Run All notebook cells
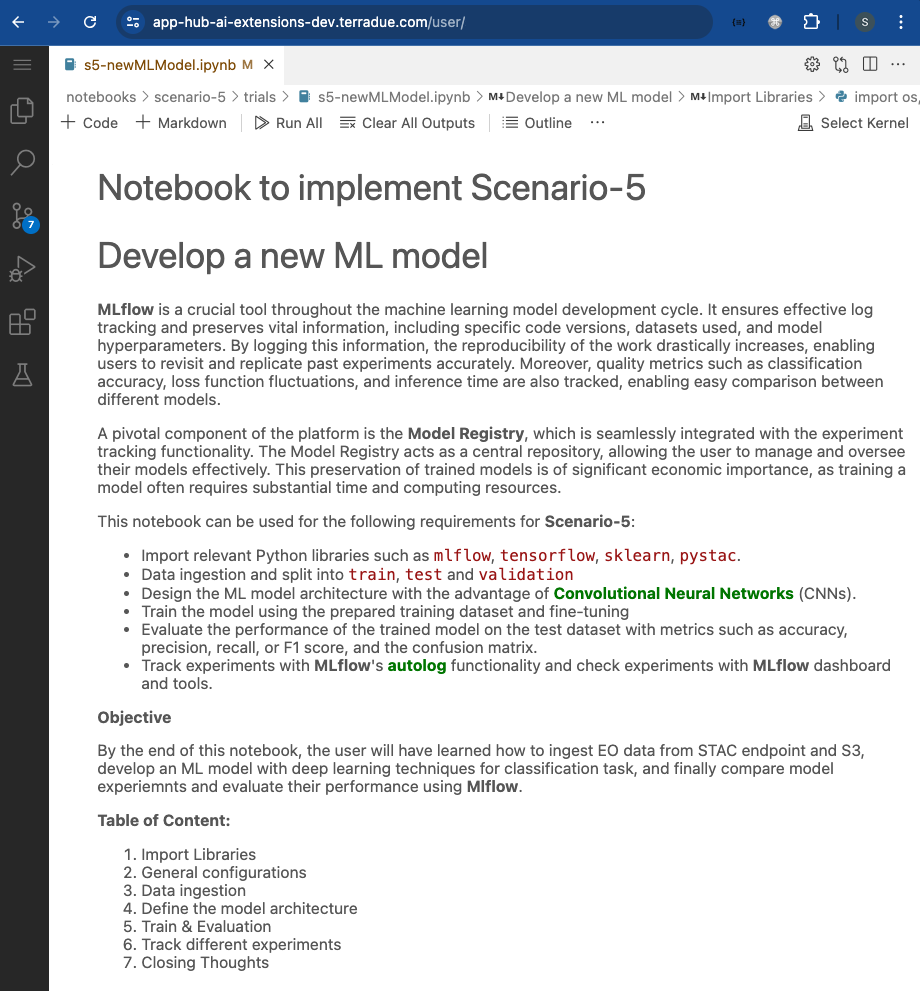The width and height of the screenshot is (920, 991). tap(288, 123)
